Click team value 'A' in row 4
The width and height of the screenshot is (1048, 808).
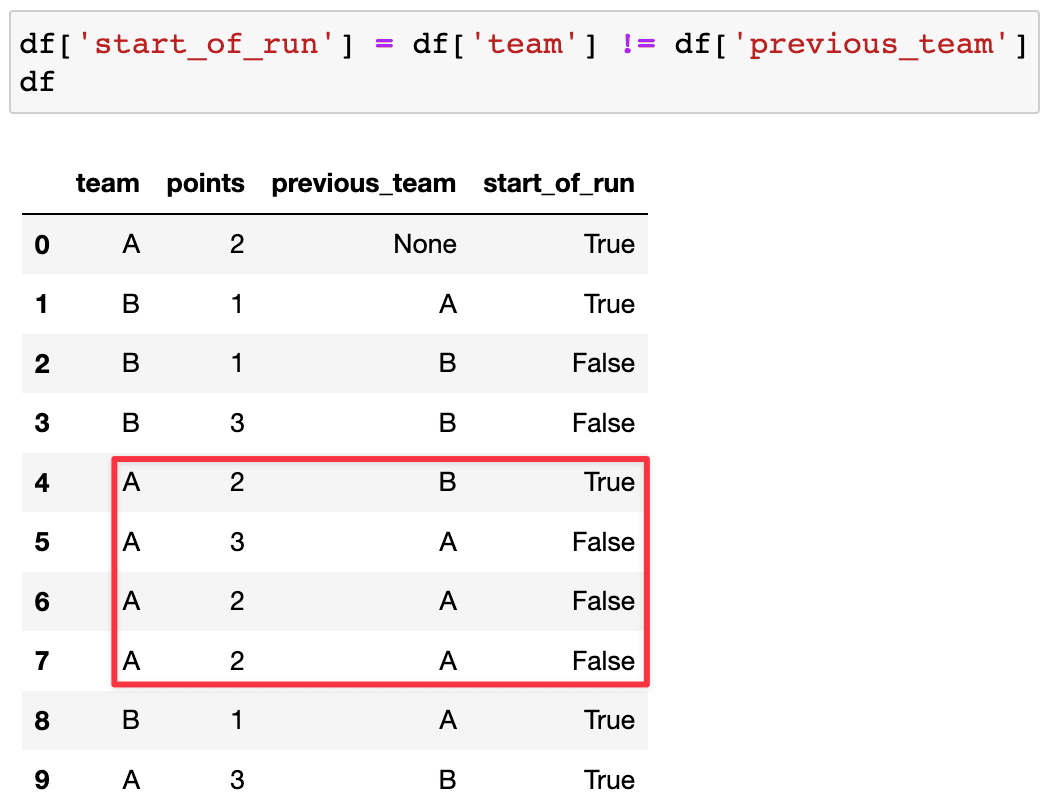[x=131, y=482]
